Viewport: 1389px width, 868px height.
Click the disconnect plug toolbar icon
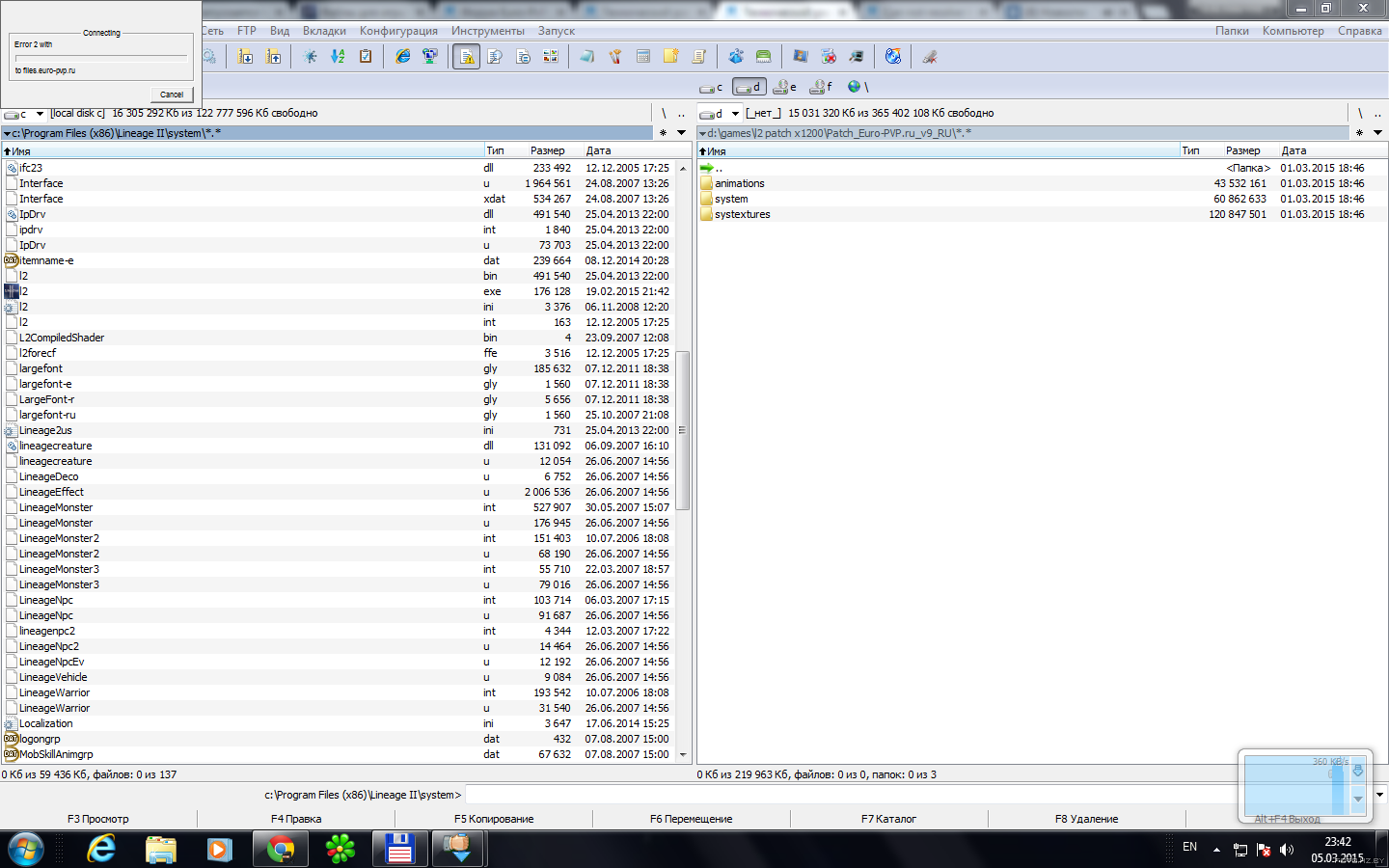pos(930,57)
